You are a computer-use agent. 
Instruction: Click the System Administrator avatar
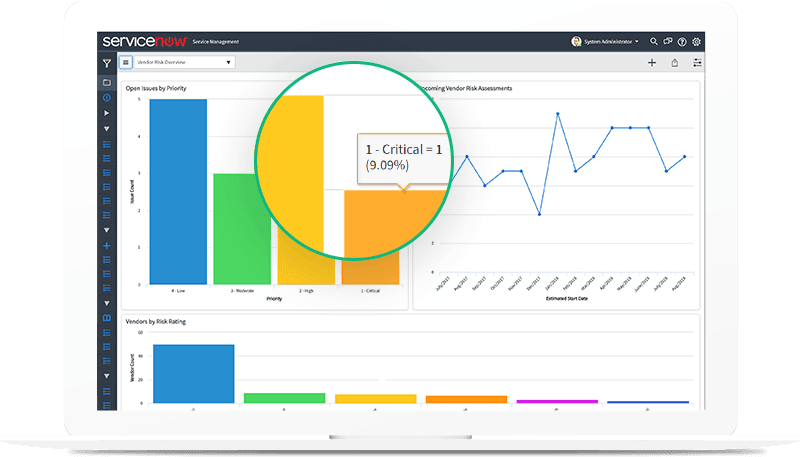[576, 41]
